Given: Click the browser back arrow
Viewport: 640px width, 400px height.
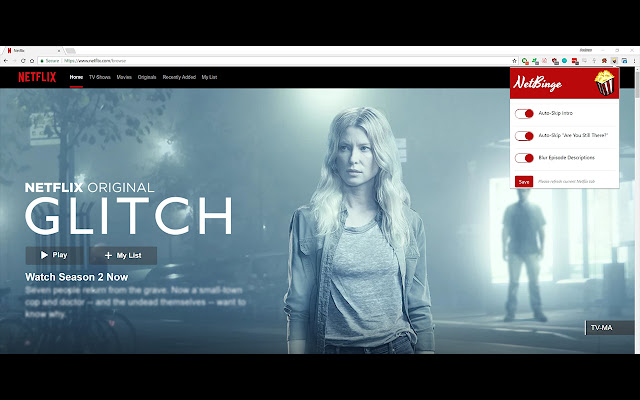Looking at the screenshot, I should 6,61.
